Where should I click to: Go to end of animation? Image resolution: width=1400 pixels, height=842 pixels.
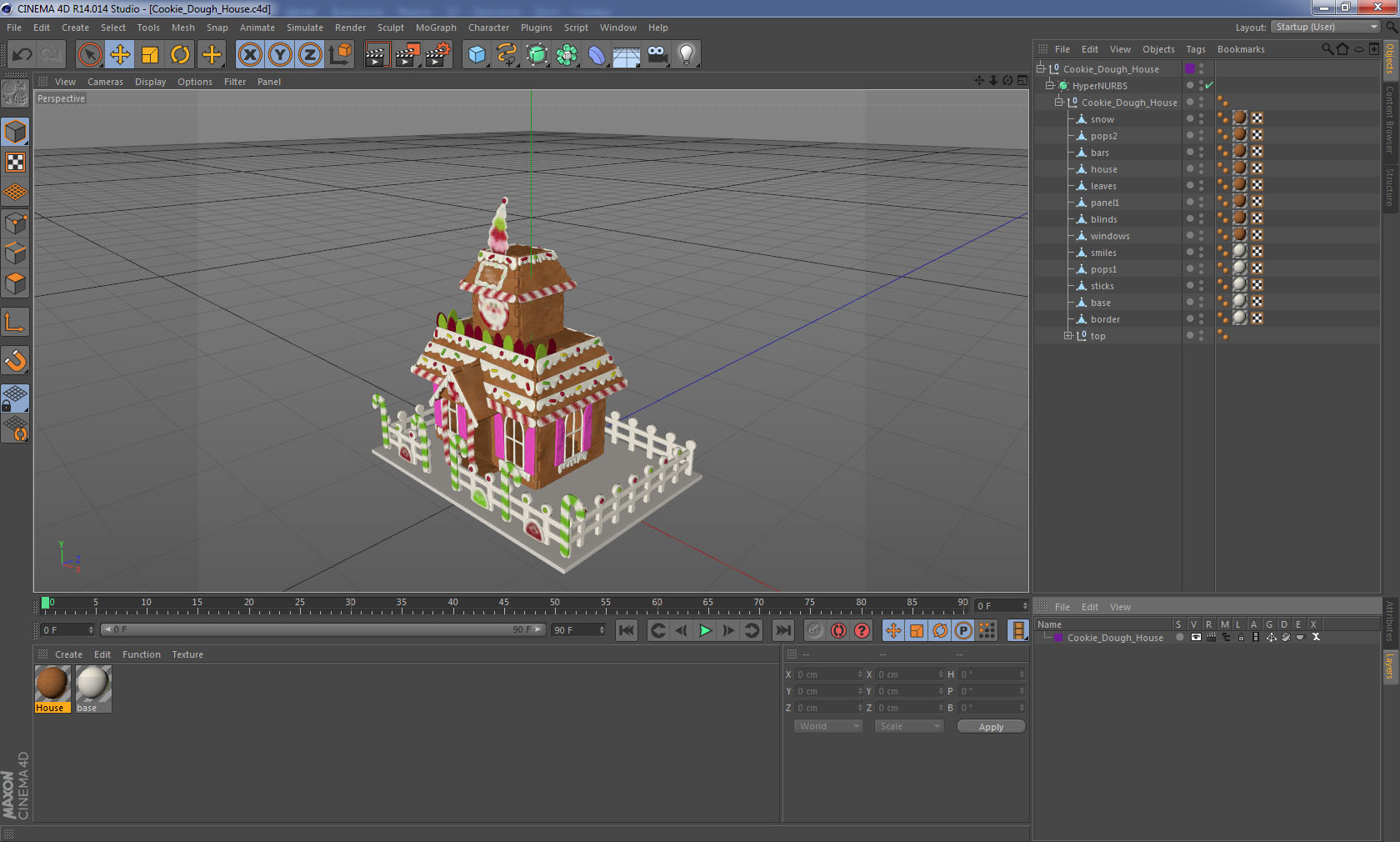(x=783, y=630)
